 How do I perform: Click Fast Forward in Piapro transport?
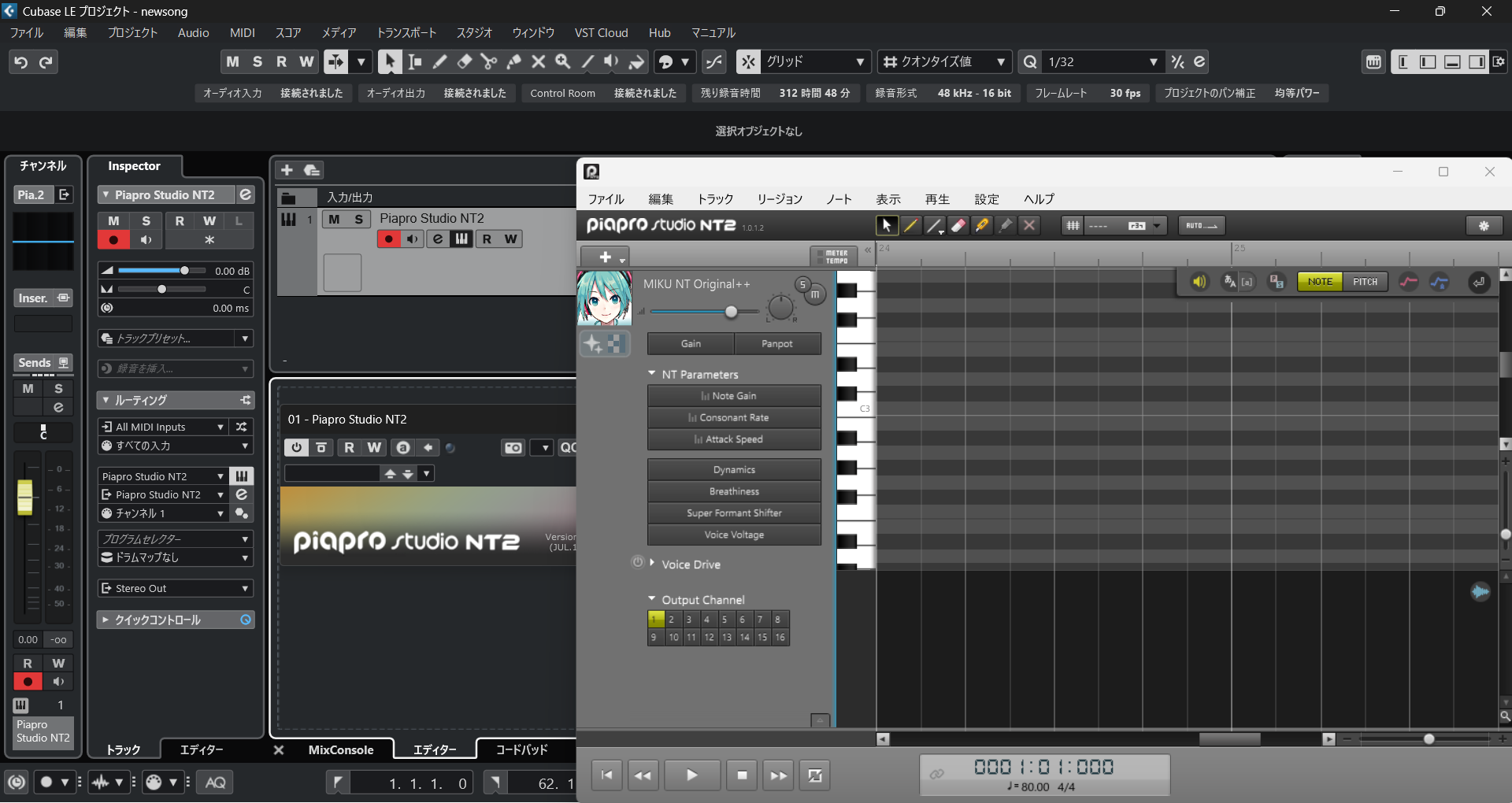click(778, 775)
